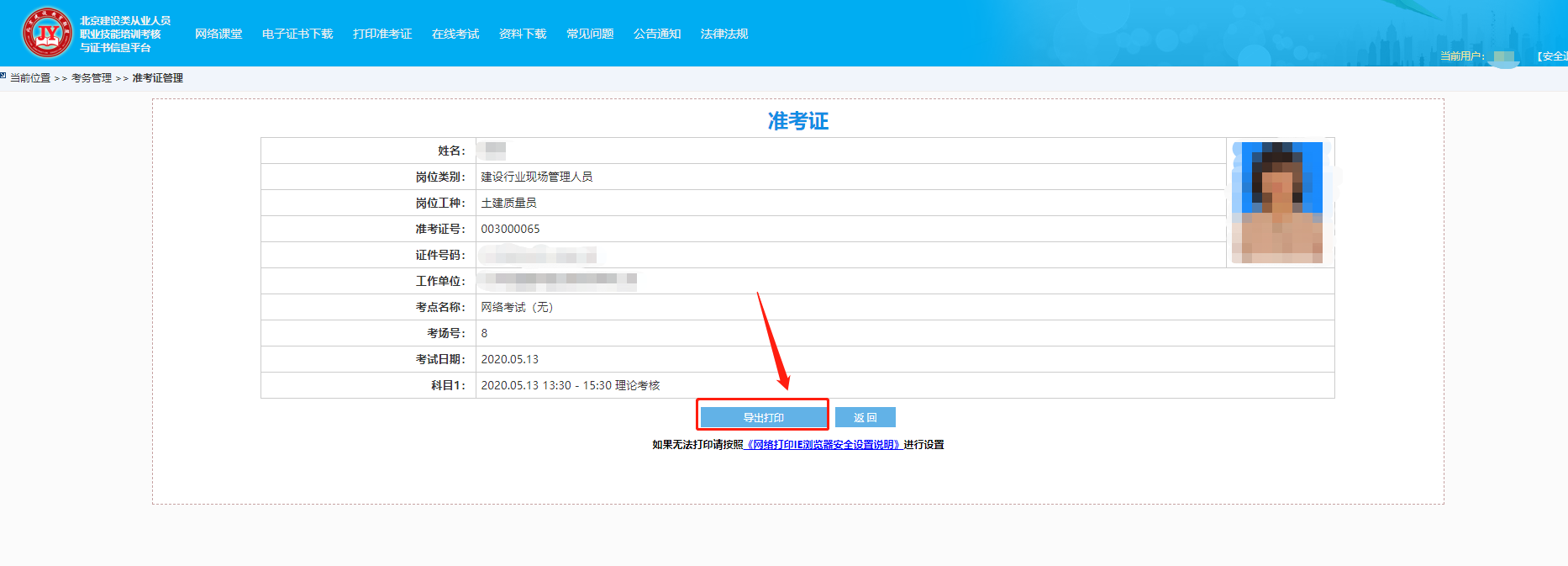1568x566 pixels.
Task: Click 准考证管理 in the breadcrumb
Action: coord(158,78)
